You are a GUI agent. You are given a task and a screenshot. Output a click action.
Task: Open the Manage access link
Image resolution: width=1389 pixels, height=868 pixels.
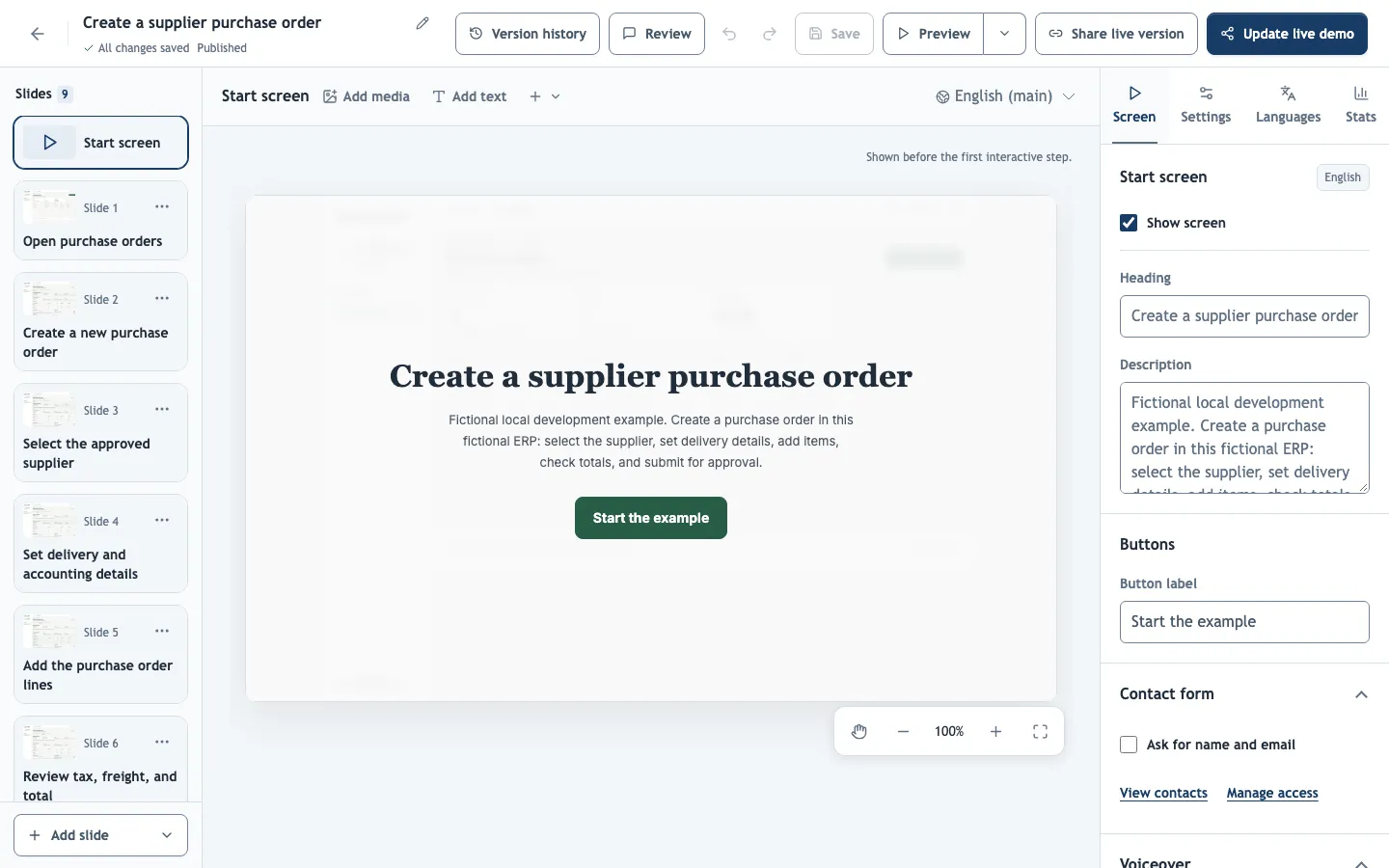click(1272, 793)
